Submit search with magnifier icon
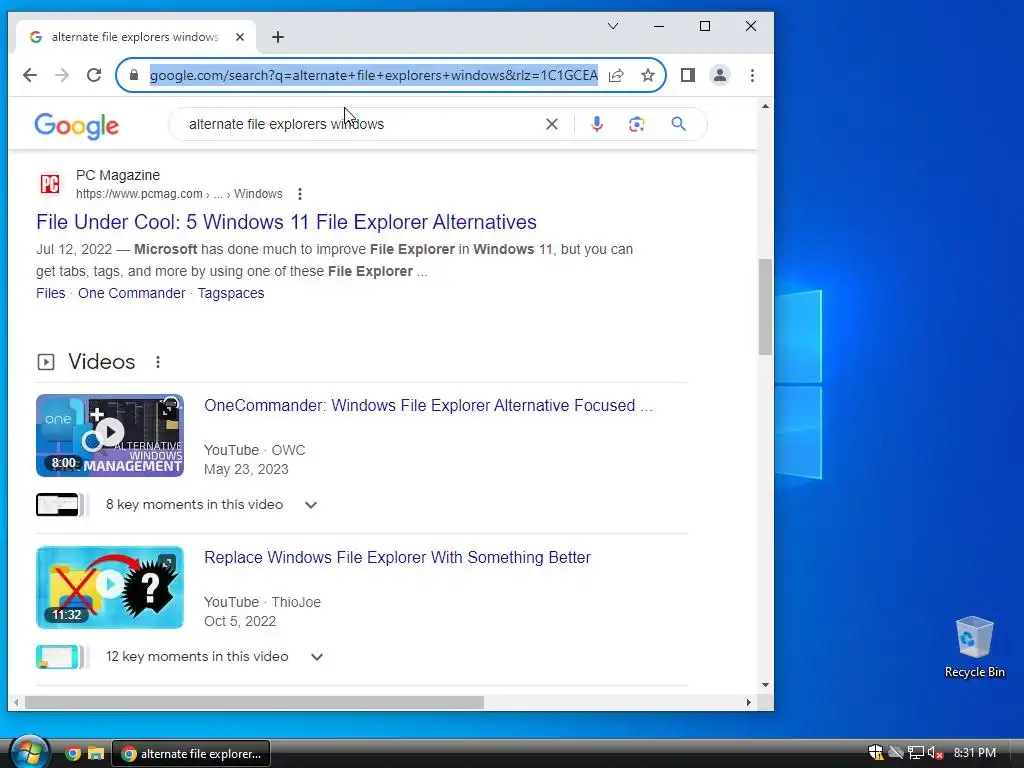Image resolution: width=1024 pixels, height=768 pixels. [679, 124]
